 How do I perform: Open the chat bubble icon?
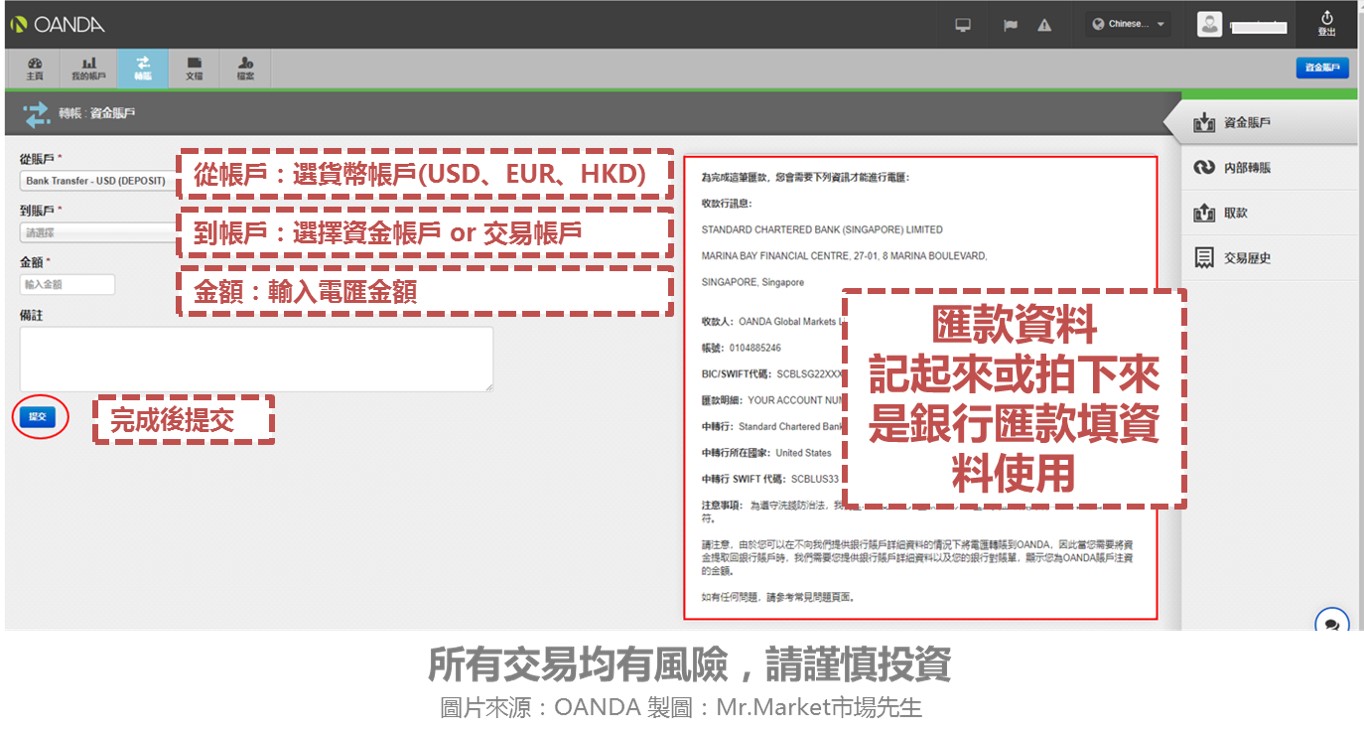pyautogui.click(x=1331, y=624)
